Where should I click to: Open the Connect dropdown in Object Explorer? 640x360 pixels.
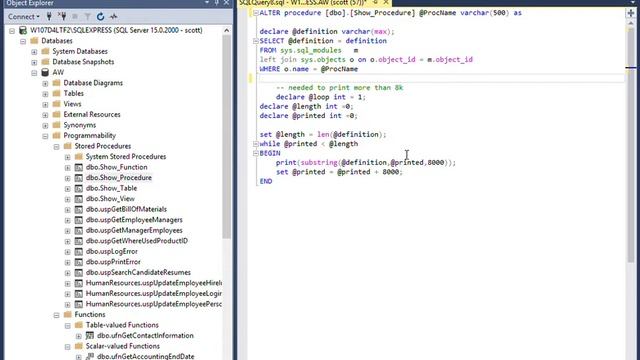coord(24,17)
